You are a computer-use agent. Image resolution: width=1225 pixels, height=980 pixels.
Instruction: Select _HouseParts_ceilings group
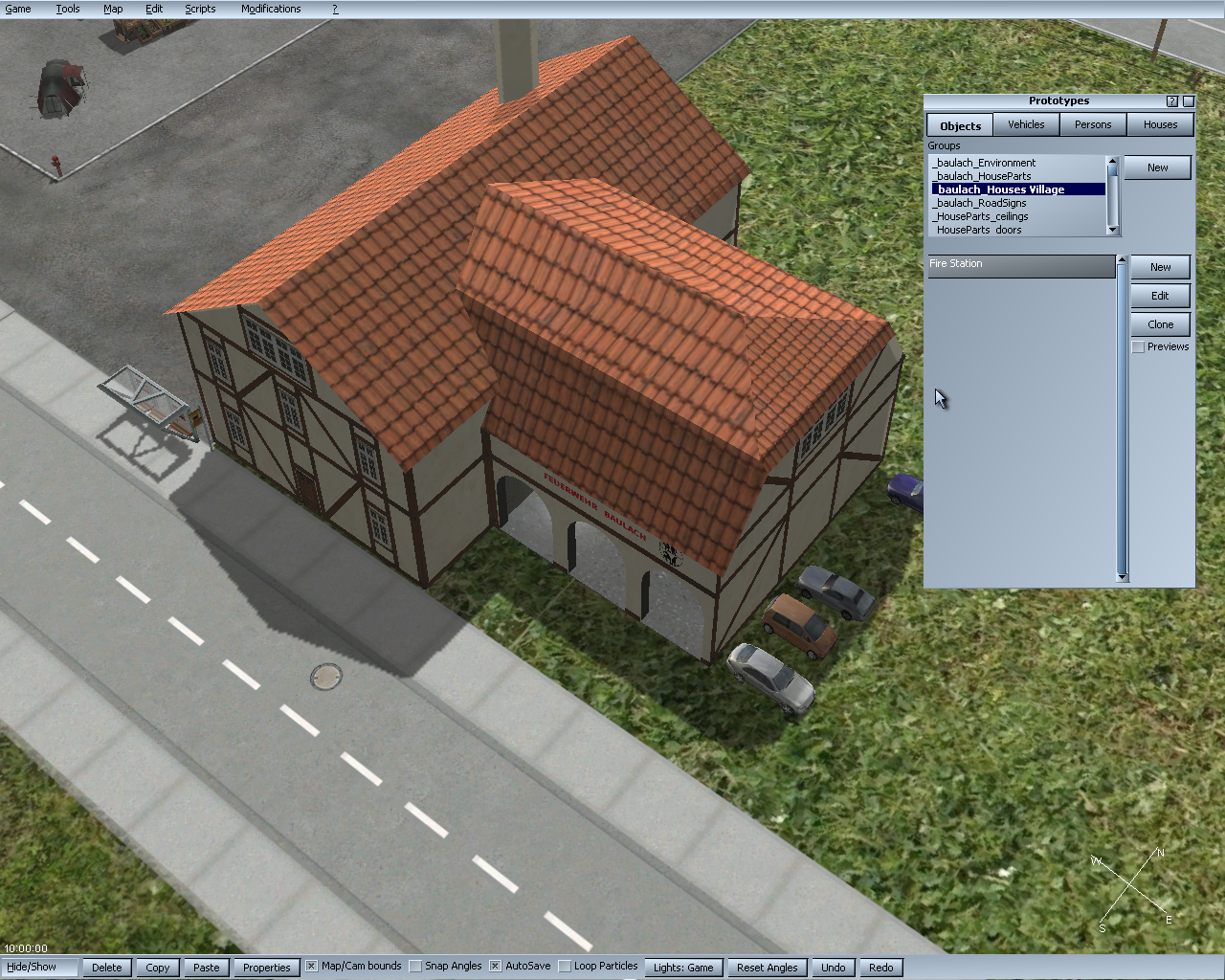(1018, 216)
